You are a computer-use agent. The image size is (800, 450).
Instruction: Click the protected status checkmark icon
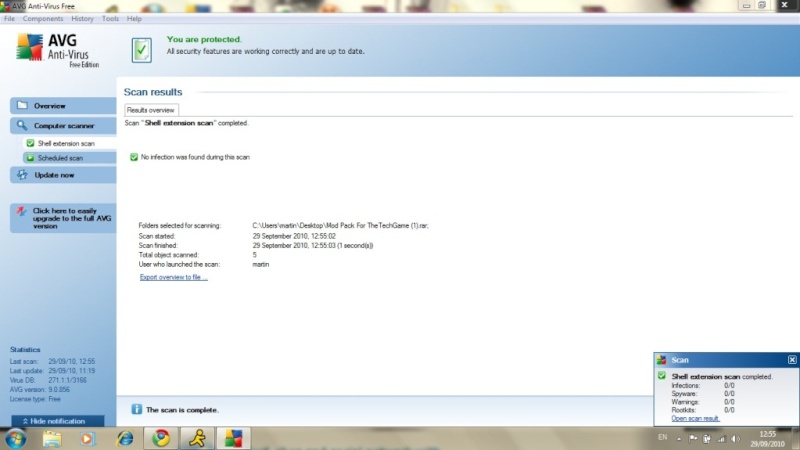tap(141, 50)
